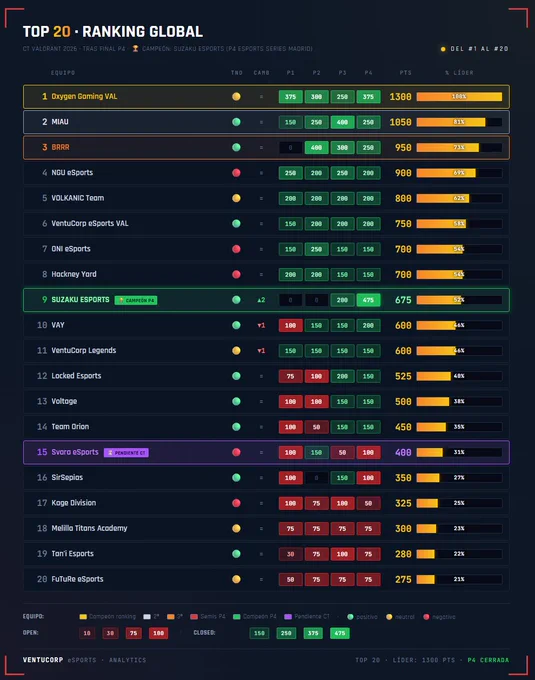Click the down-1 change arrow for VentuCorp Legends

(261, 350)
